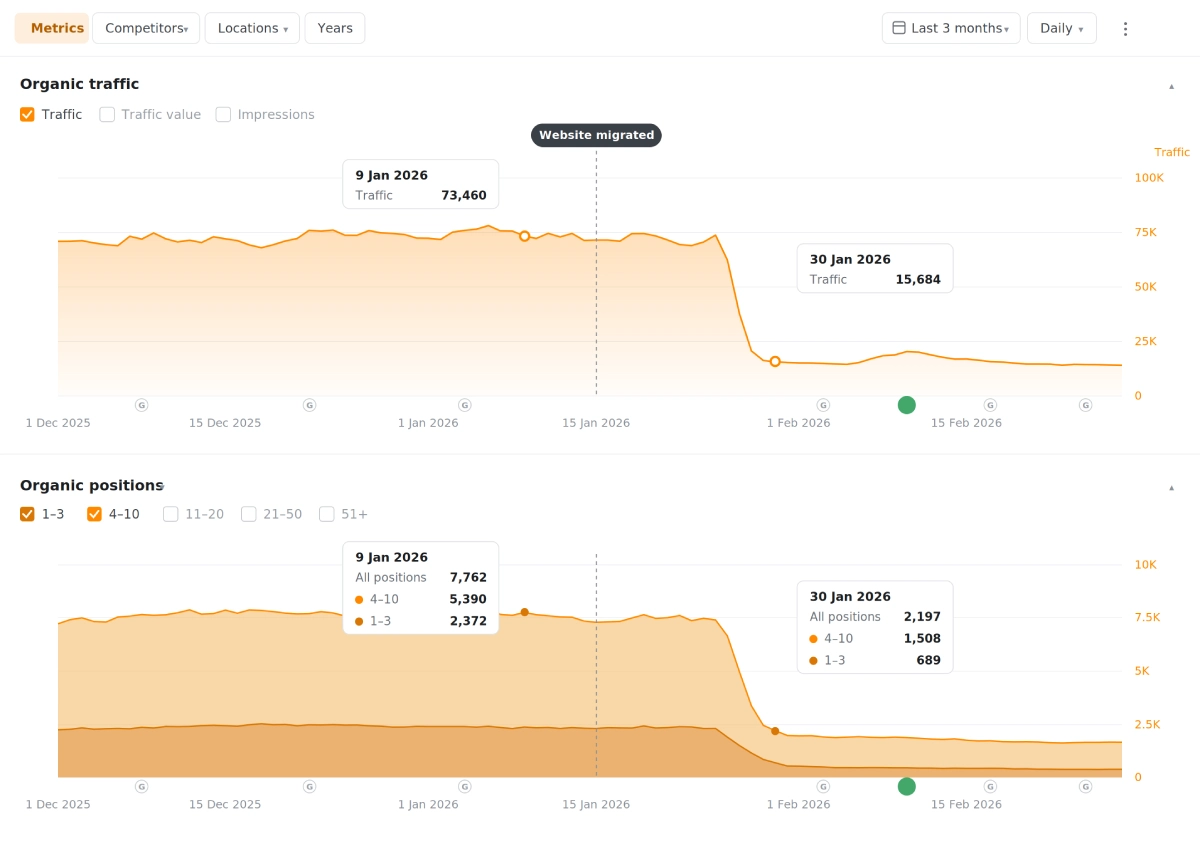Enable the 11–20 positions checkbox

click(170, 514)
